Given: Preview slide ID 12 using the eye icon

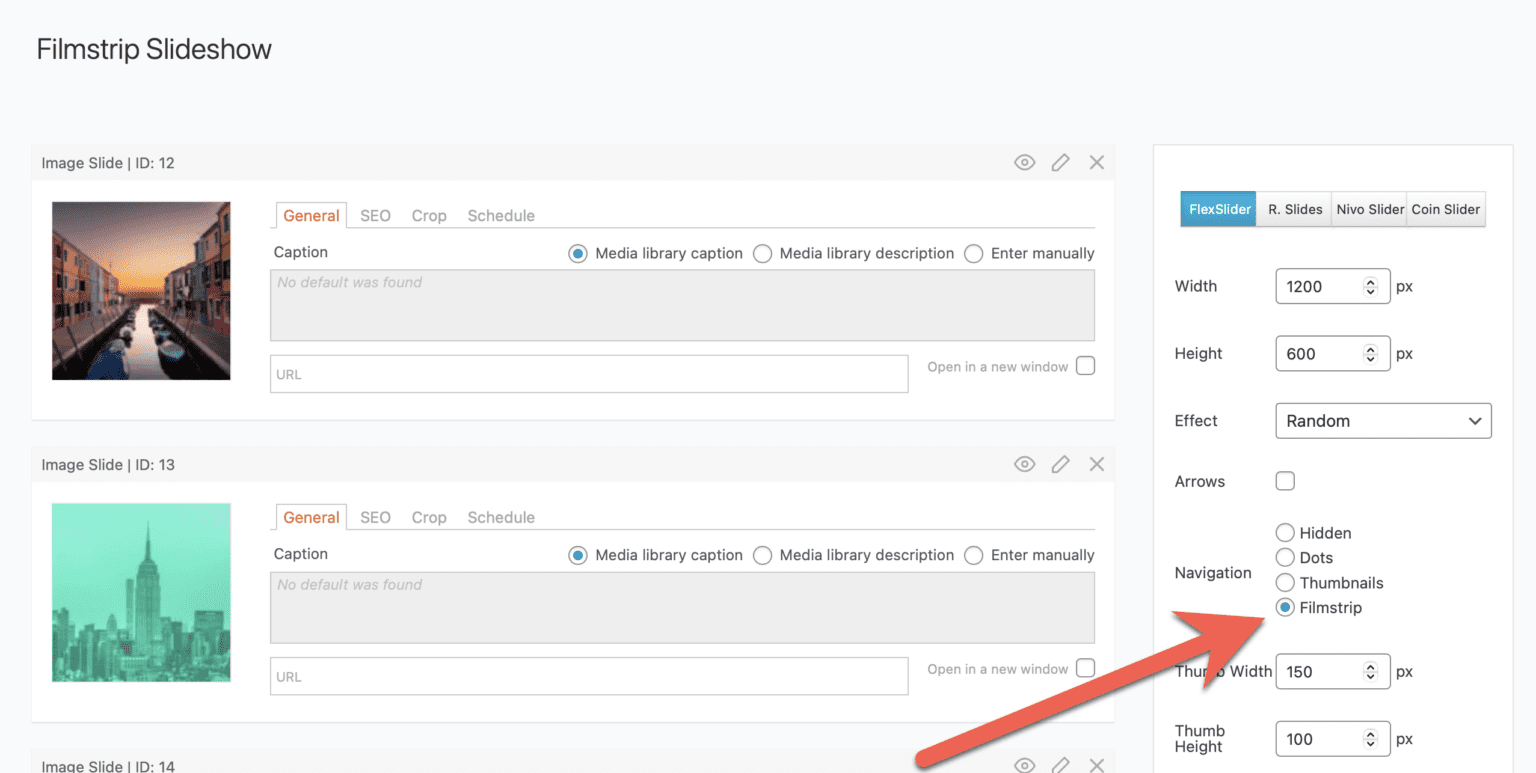Looking at the screenshot, I should (x=1024, y=162).
